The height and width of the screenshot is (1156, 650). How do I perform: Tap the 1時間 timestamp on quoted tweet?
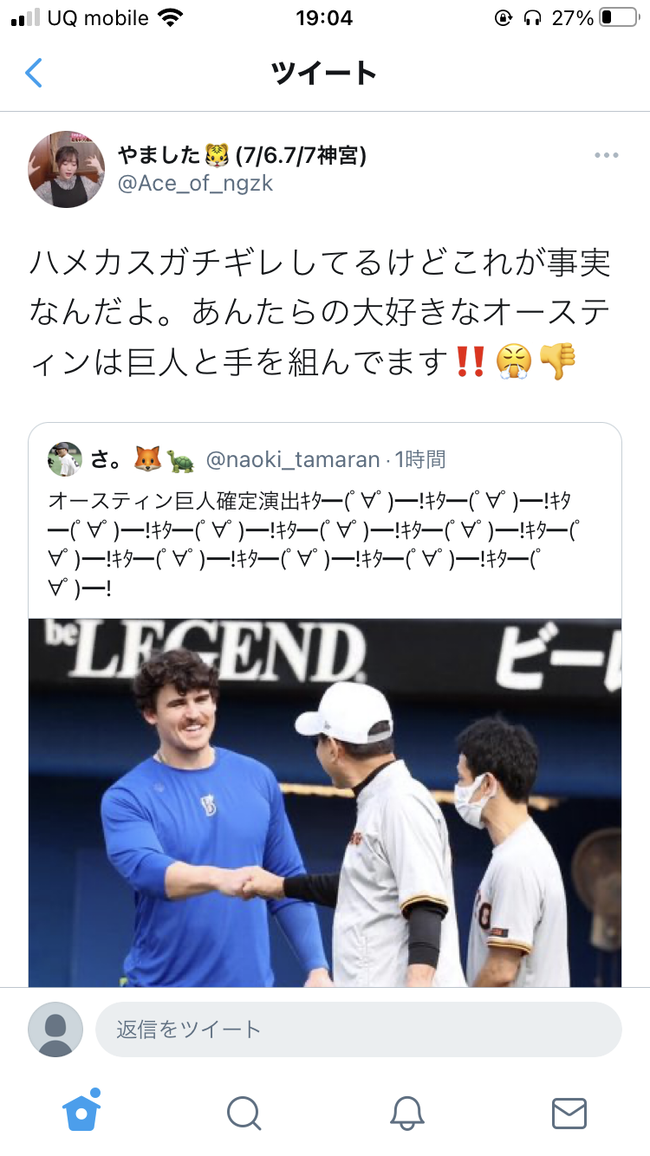pos(420,459)
